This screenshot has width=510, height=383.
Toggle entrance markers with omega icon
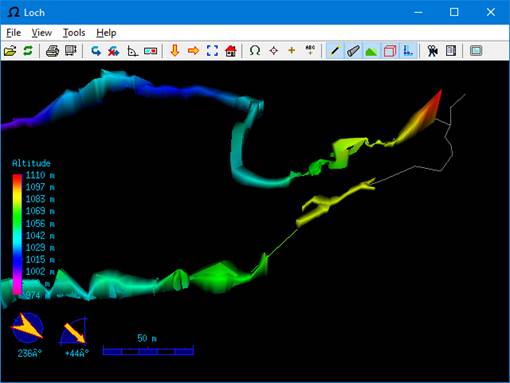[255, 51]
